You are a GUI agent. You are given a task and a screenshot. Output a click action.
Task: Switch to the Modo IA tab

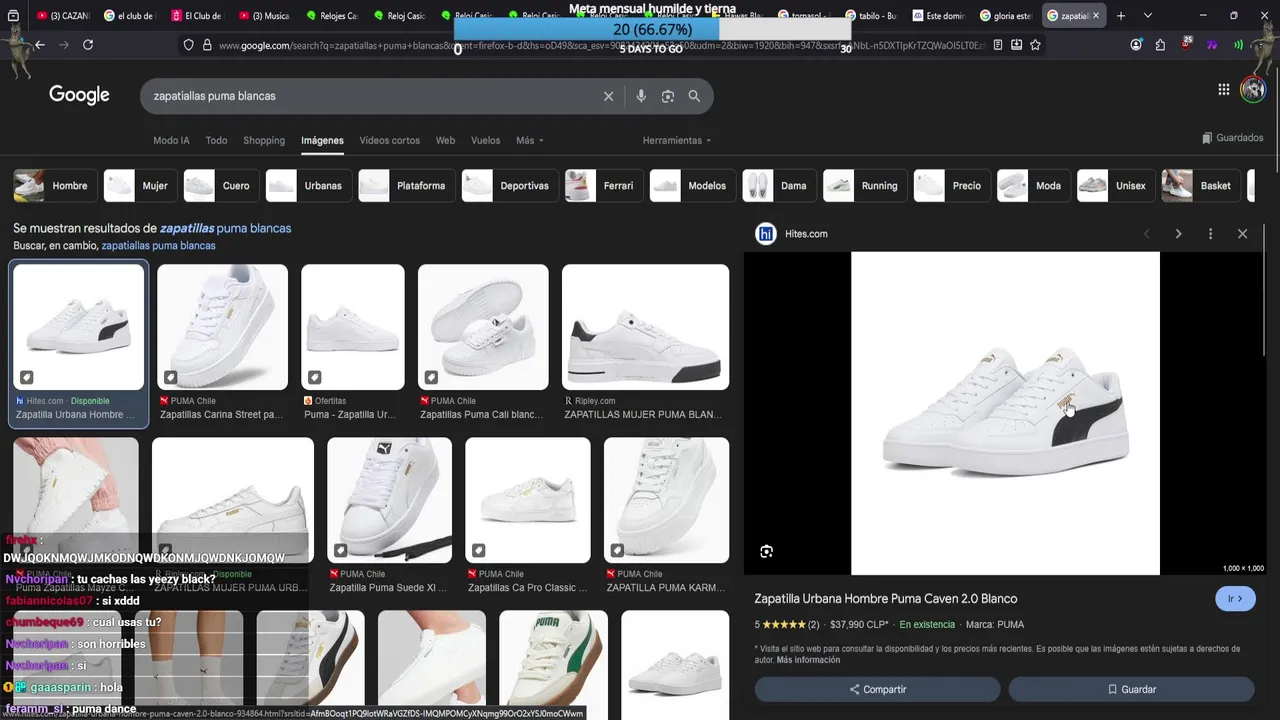[171, 140]
